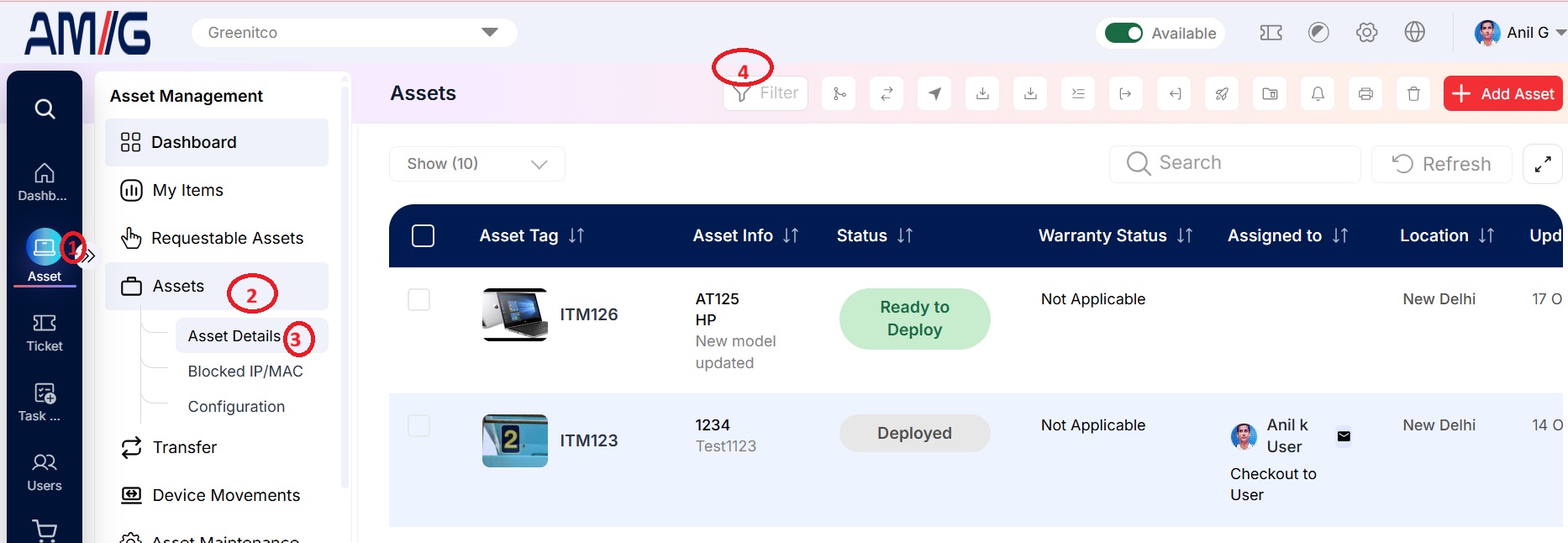
Task: Check the checkbox for asset ITM126
Action: click(418, 299)
